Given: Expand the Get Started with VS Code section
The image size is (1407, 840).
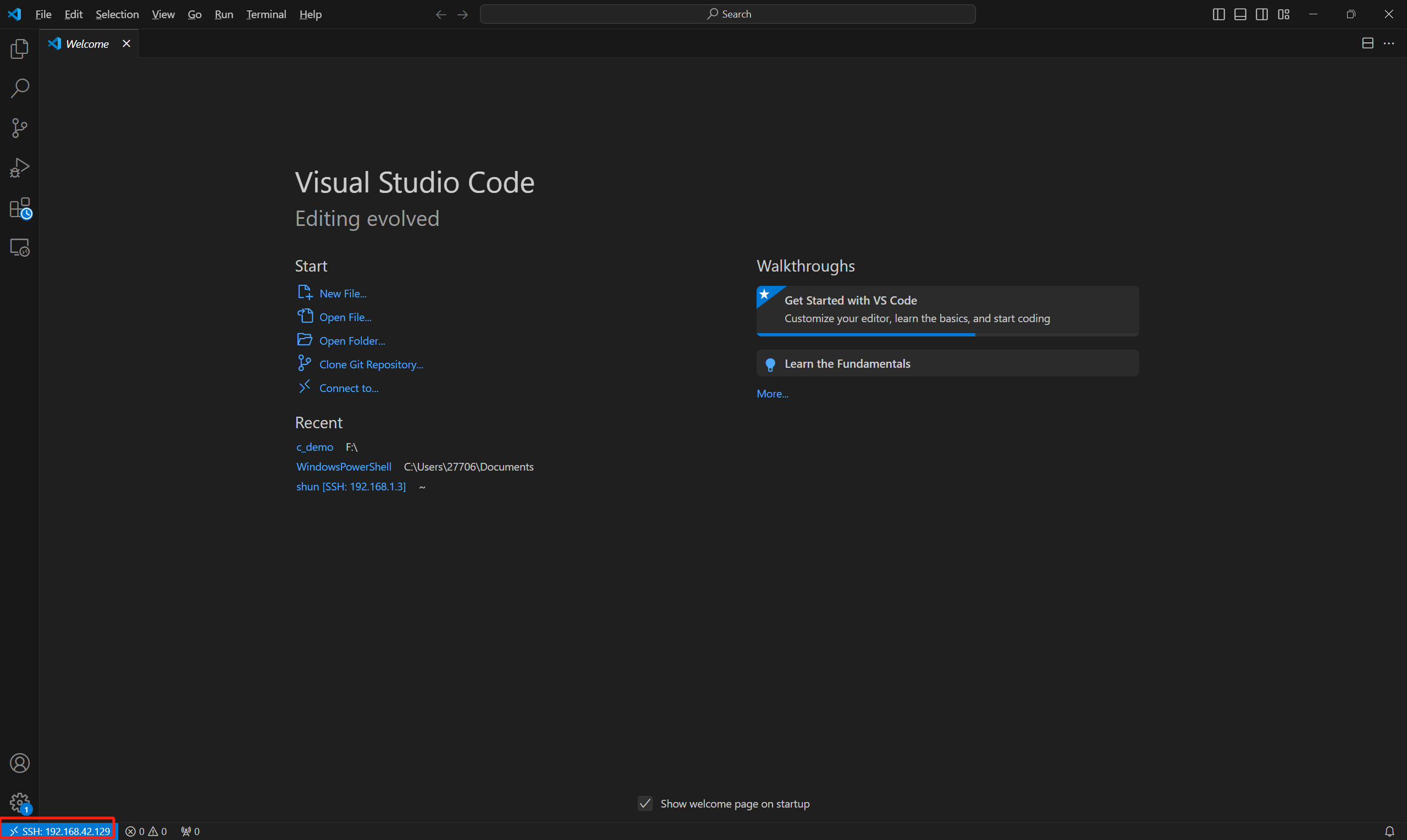Looking at the screenshot, I should click(x=947, y=308).
